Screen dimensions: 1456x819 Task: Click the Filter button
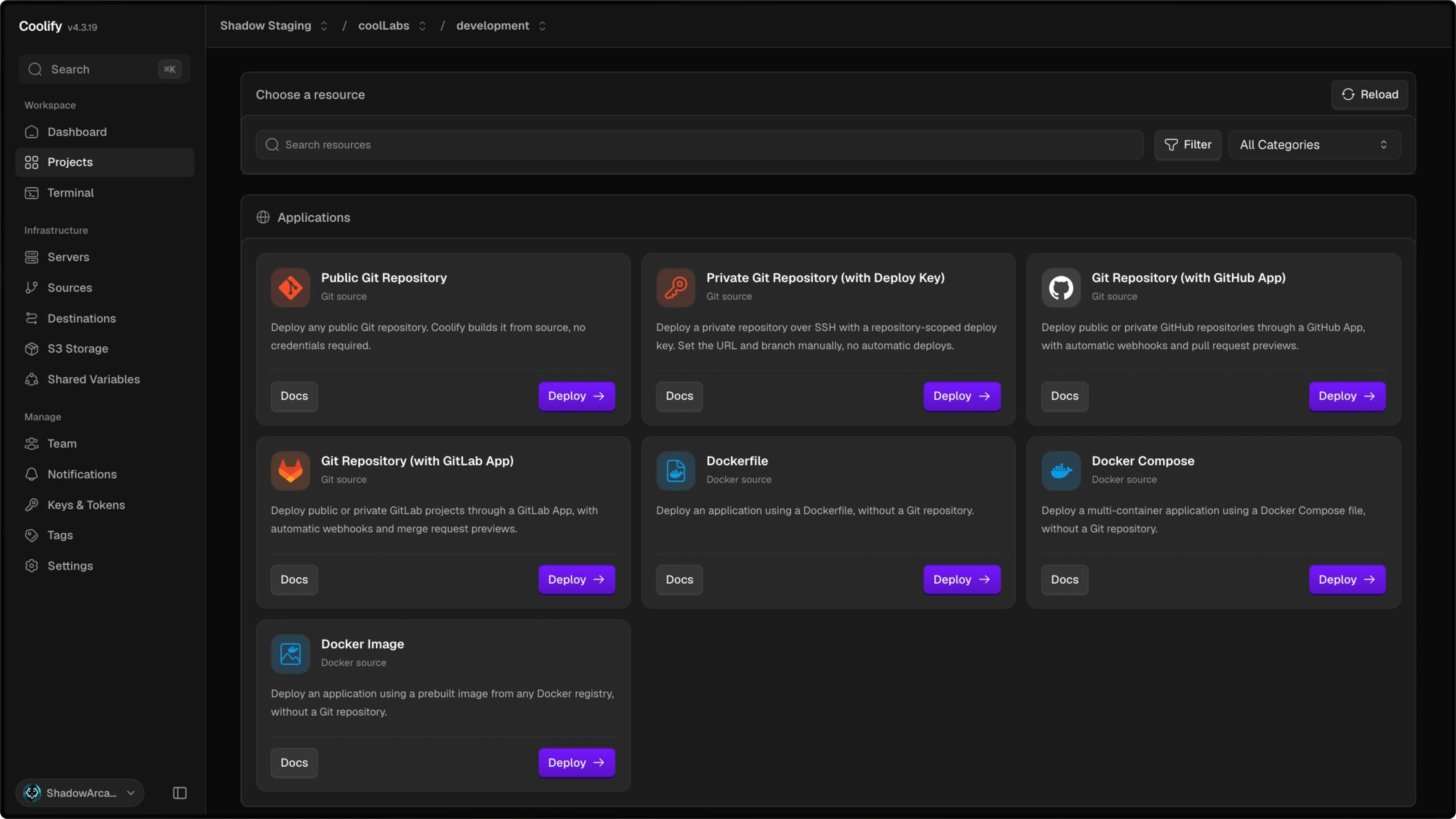point(1188,145)
